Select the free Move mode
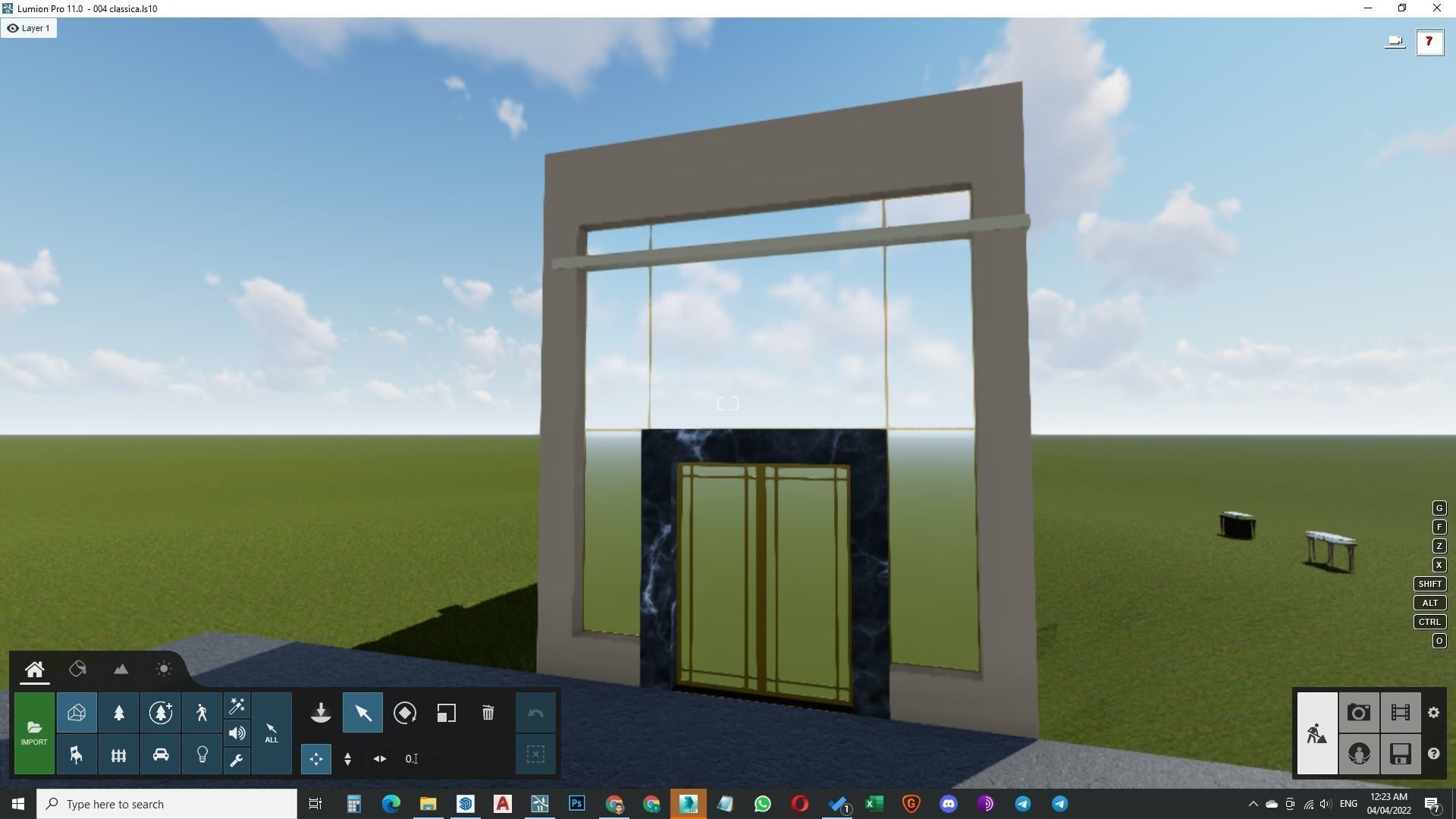This screenshot has width=1456, height=819. 316,758
